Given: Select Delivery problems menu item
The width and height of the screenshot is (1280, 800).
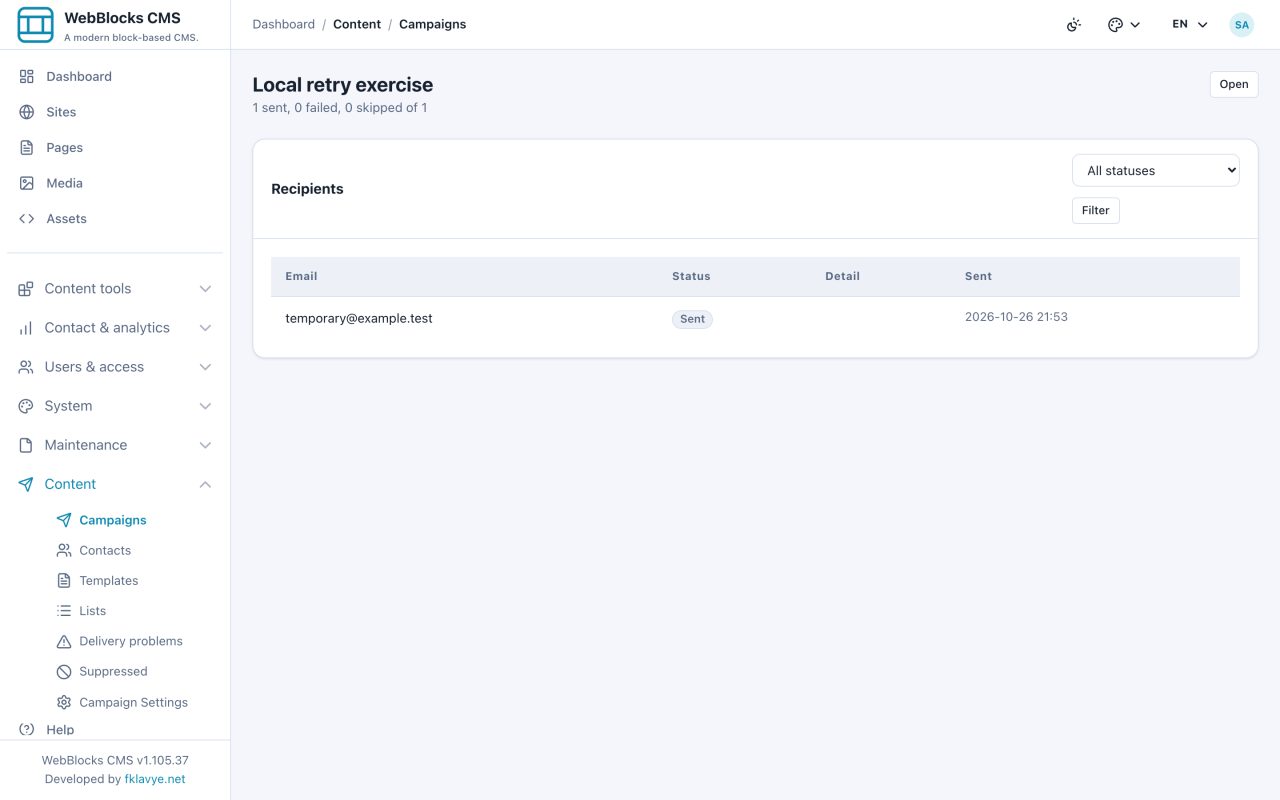Looking at the screenshot, I should tap(131, 641).
